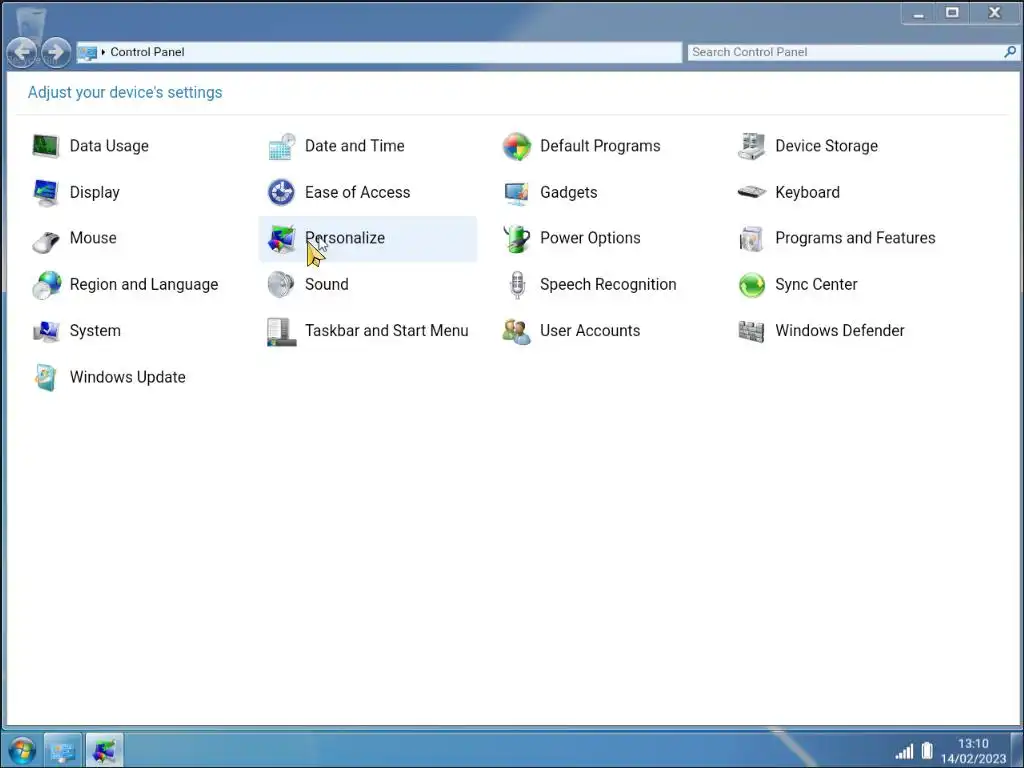Click the Programs and Features icon
Image resolution: width=1024 pixels, height=768 pixels.
coord(752,239)
